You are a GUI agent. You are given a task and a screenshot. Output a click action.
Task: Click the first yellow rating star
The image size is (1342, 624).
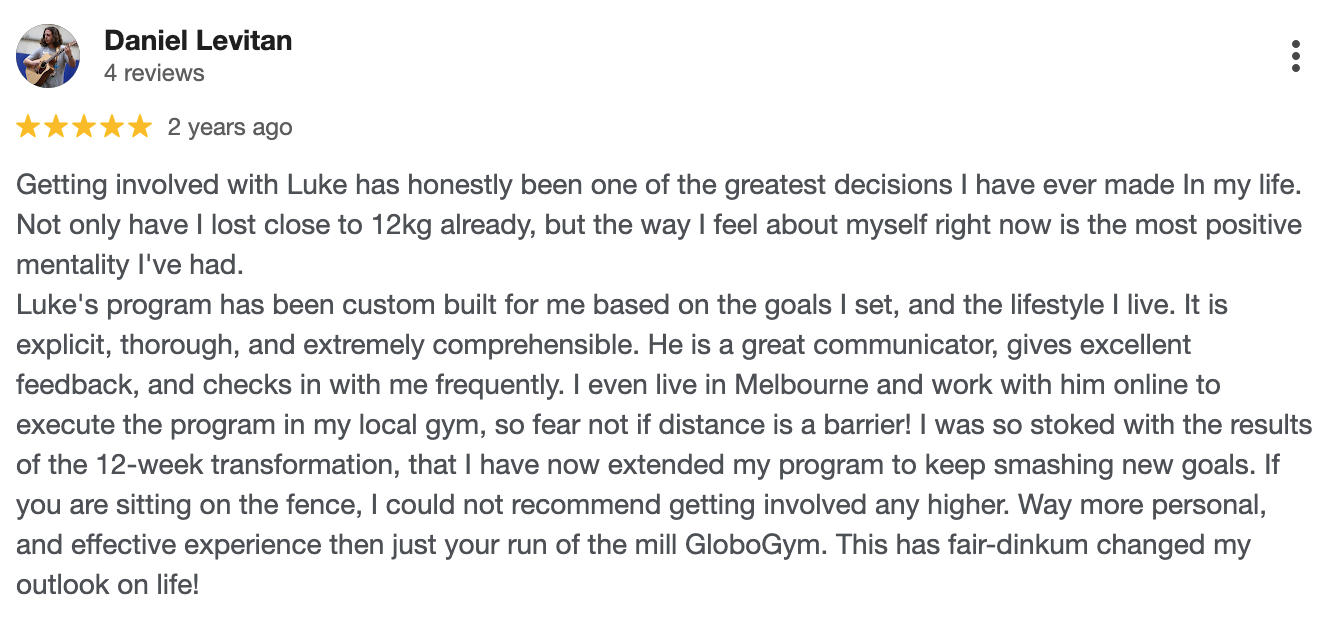[28, 127]
